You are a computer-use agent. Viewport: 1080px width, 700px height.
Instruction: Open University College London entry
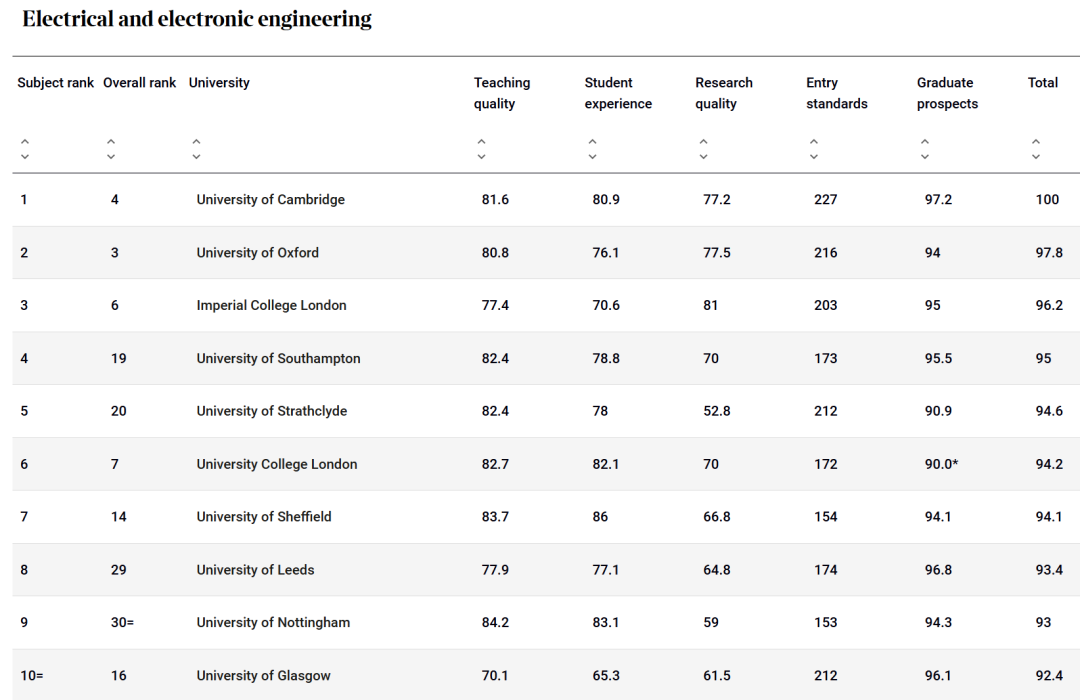tap(277, 464)
